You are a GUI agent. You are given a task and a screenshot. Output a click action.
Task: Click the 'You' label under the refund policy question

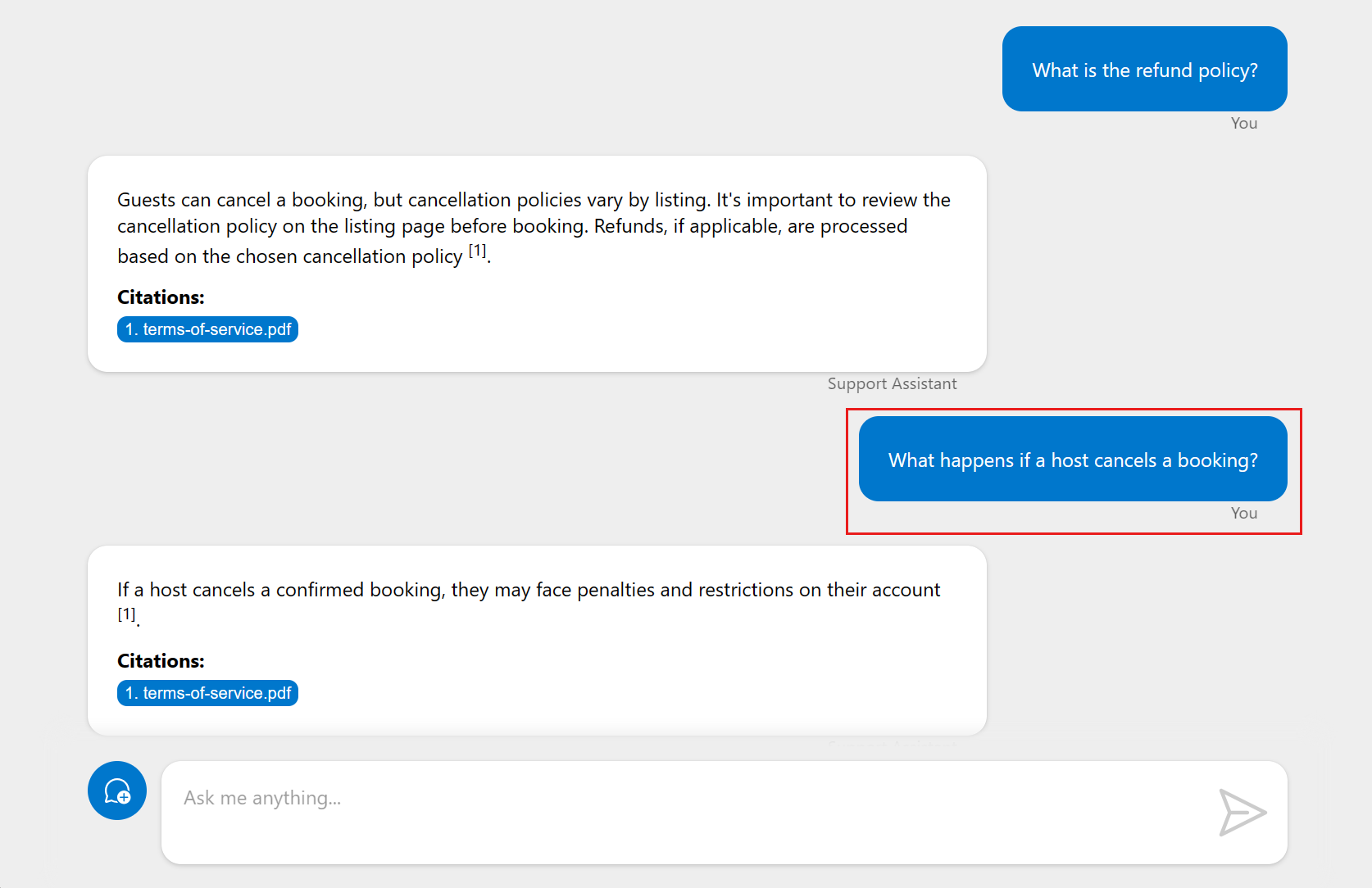pos(1243,123)
